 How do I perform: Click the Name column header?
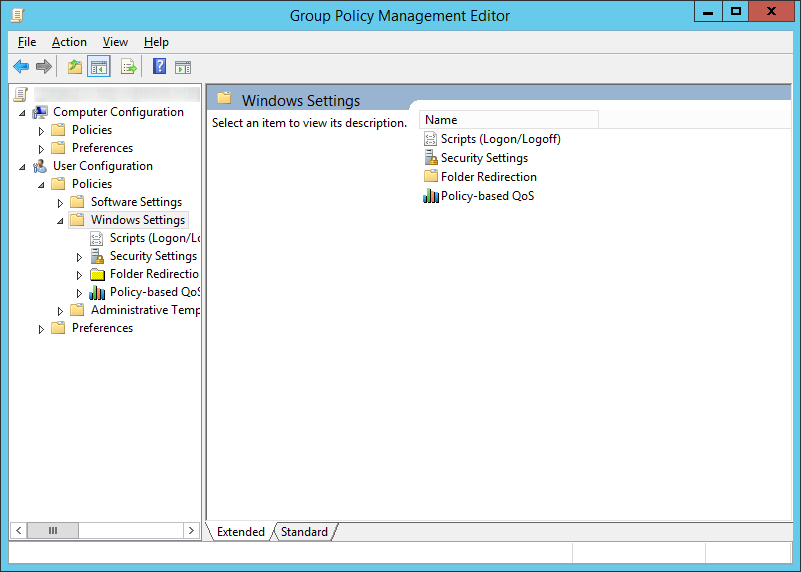pos(509,120)
